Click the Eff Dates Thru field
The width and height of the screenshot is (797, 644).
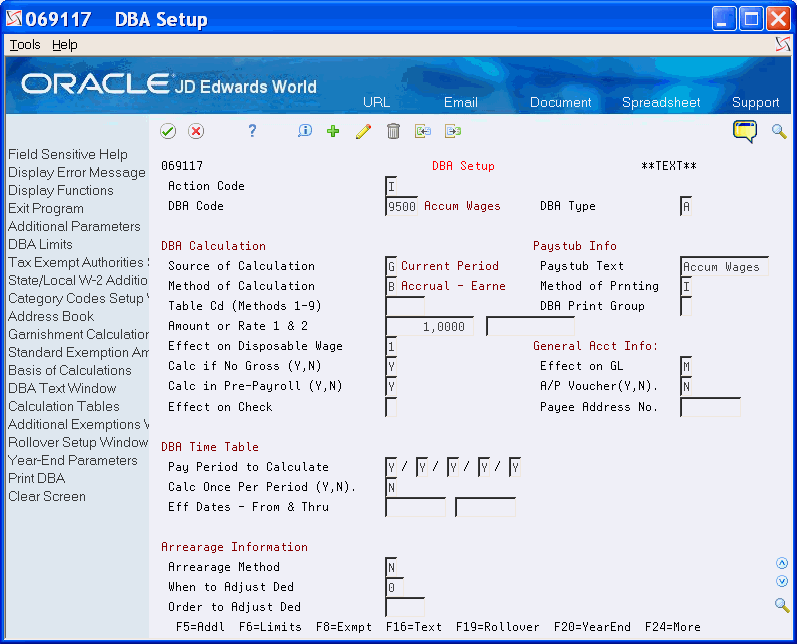click(485, 507)
